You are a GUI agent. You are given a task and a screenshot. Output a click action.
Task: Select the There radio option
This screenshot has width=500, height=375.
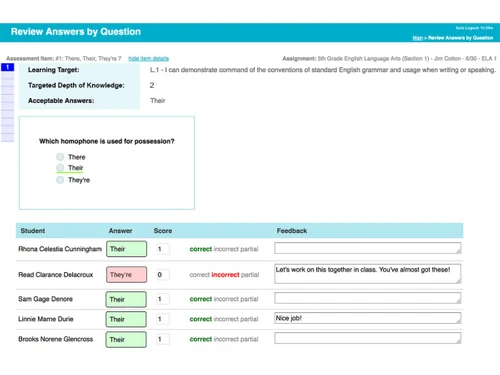point(60,157)
